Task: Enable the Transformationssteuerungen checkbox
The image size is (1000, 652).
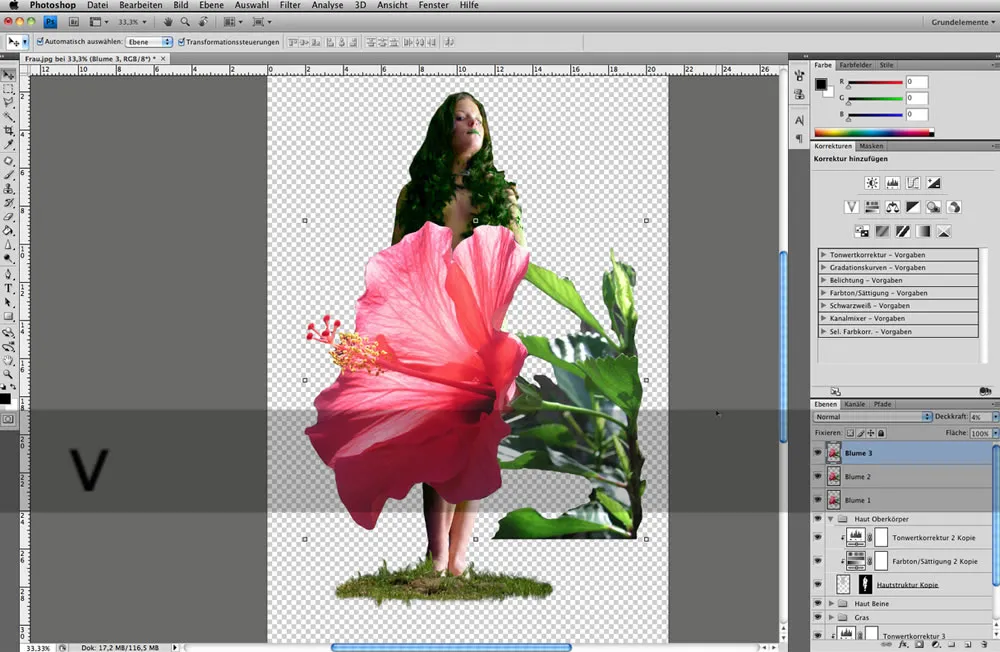Action: coord(181,42)
